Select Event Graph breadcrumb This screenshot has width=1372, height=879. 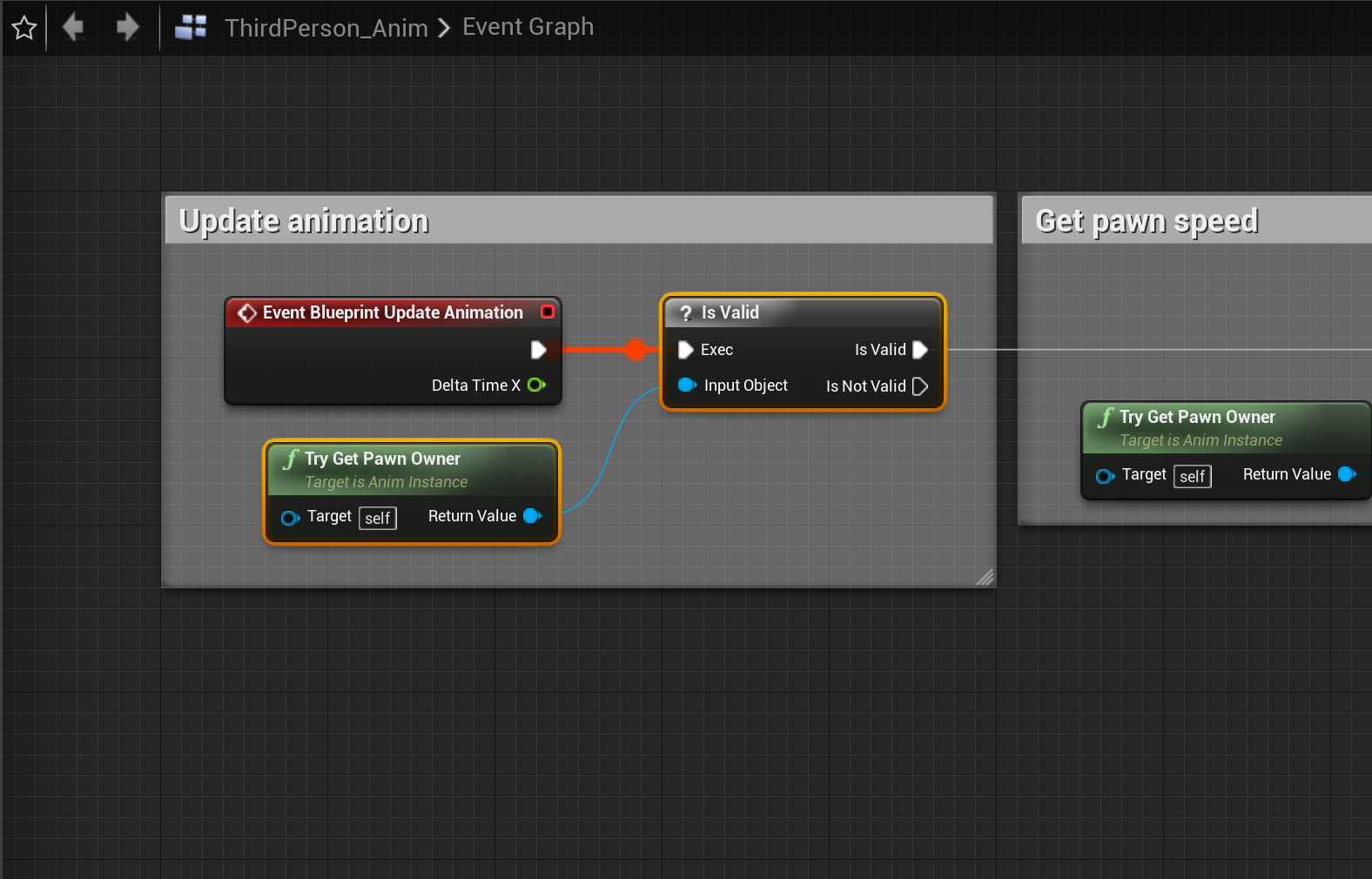528,27
